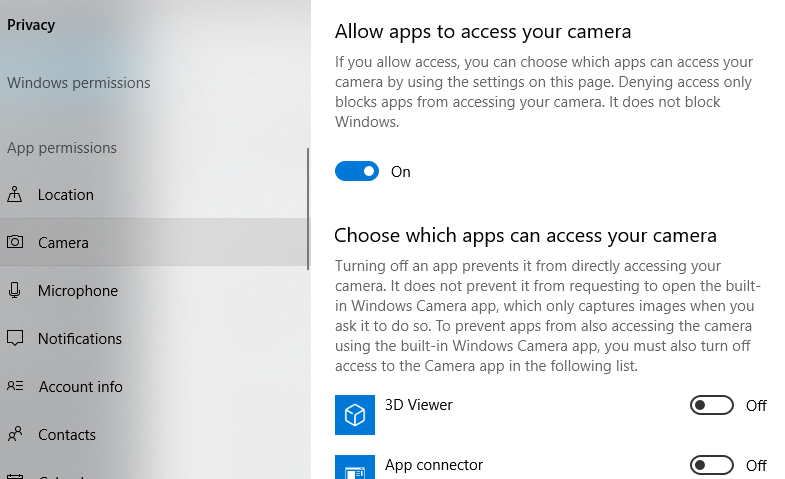The image size is (785, 479).
Task: Click the '3D Viewer' app name
Action: pos(419,404)
